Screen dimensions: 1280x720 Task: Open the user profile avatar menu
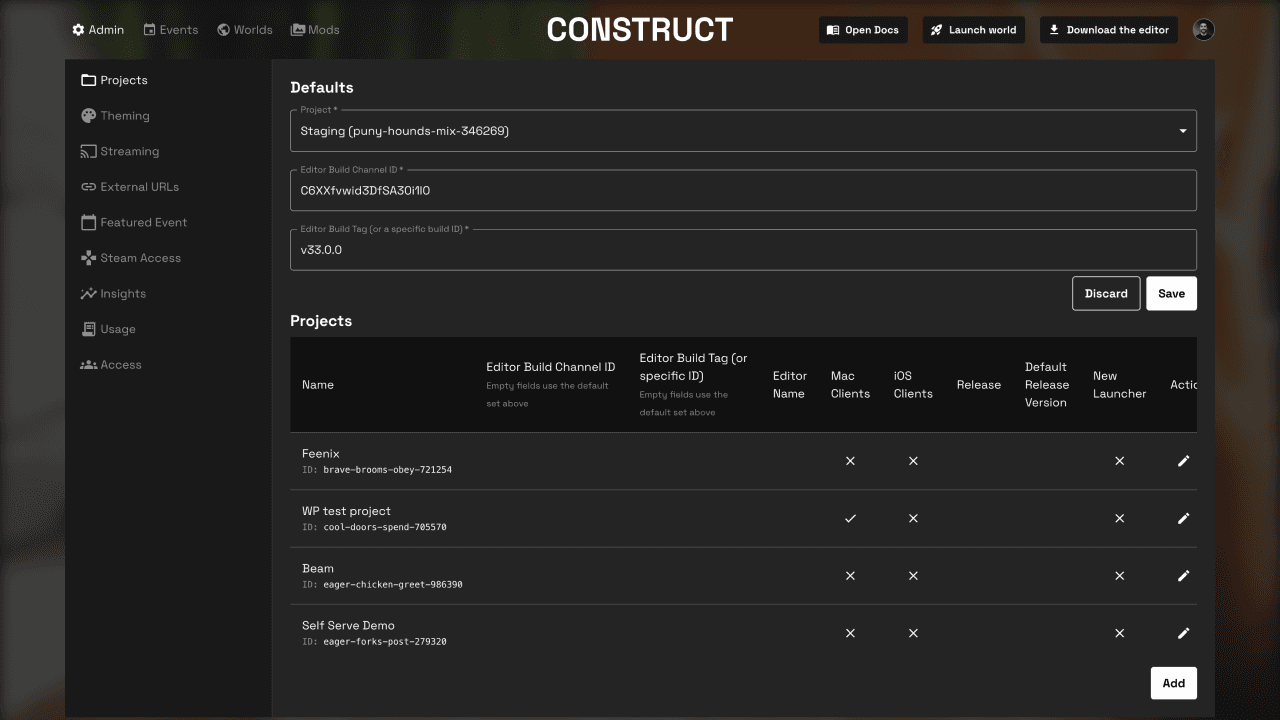point(1203,29)
